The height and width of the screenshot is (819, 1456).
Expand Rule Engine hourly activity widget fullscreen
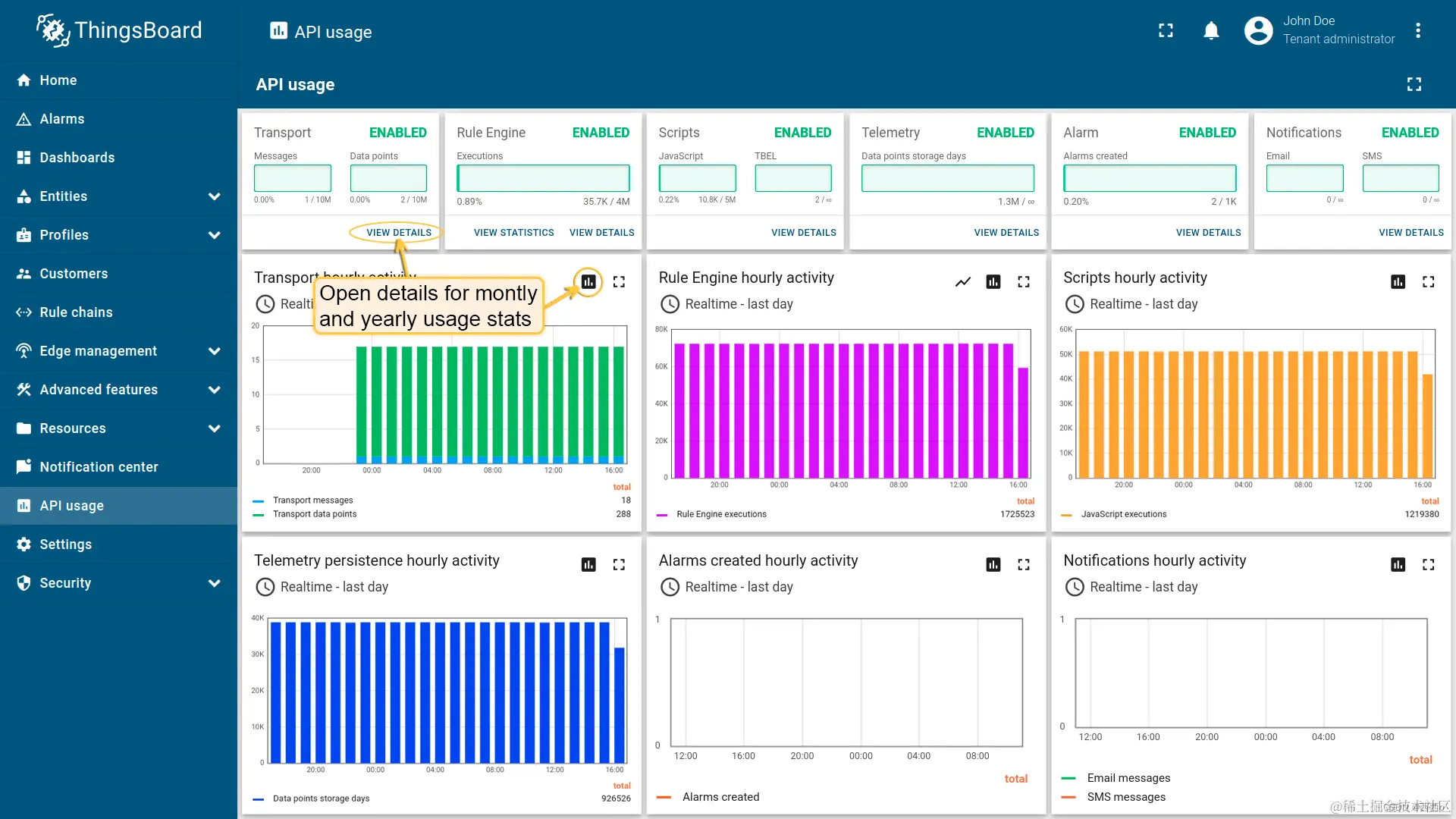[1024, 282]
